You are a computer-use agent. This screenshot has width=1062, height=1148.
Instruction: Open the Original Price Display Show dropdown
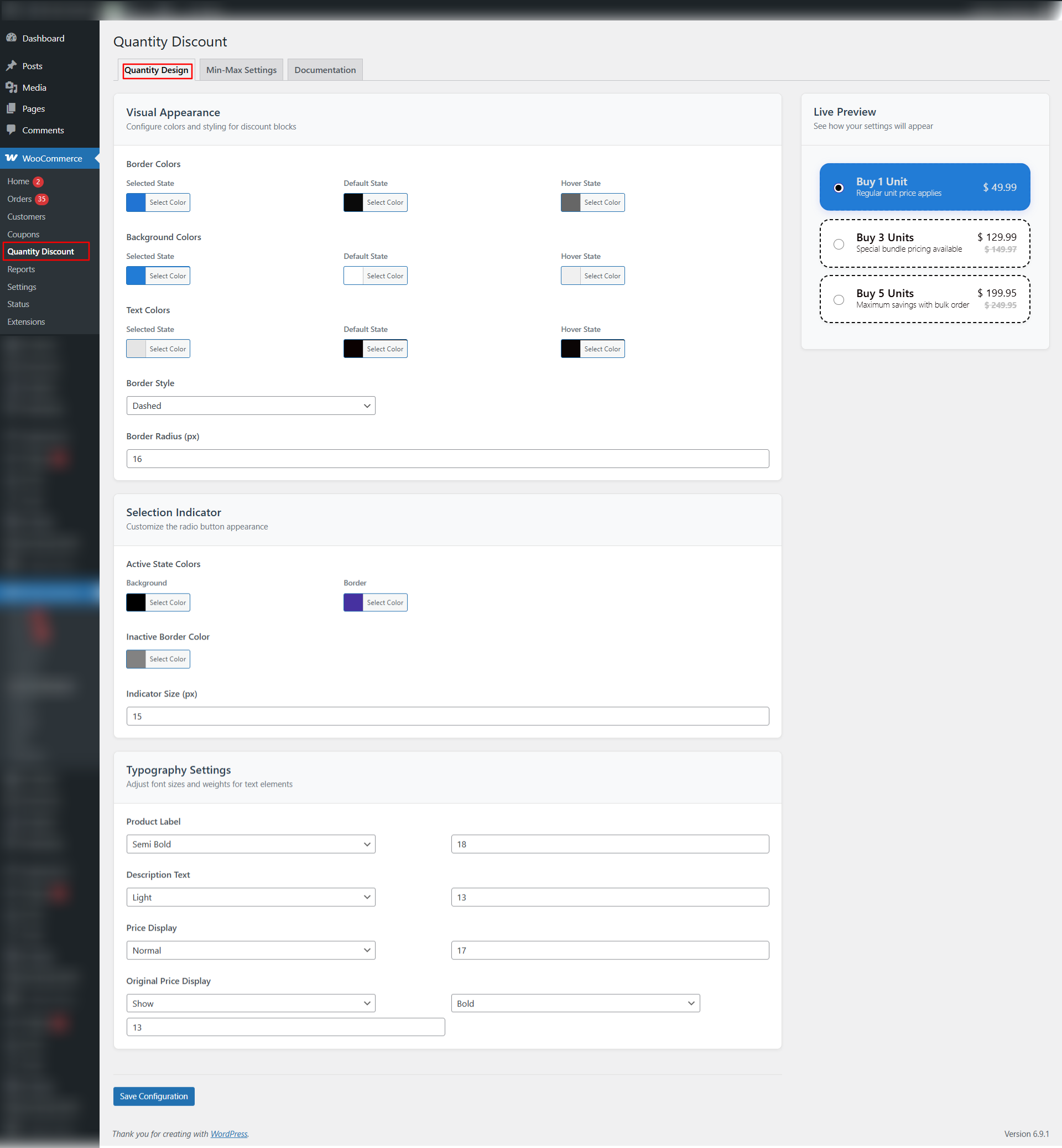[251, 1003]
